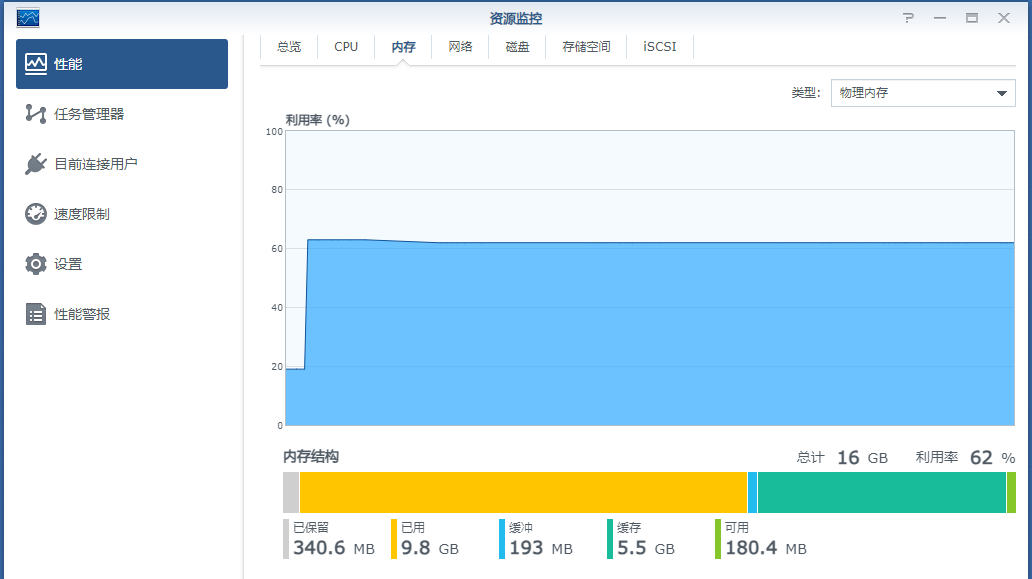Open the 设置 sidebar item
Image resolution: width=1032 pixels, height=579 pixels.
click(122, 264)
